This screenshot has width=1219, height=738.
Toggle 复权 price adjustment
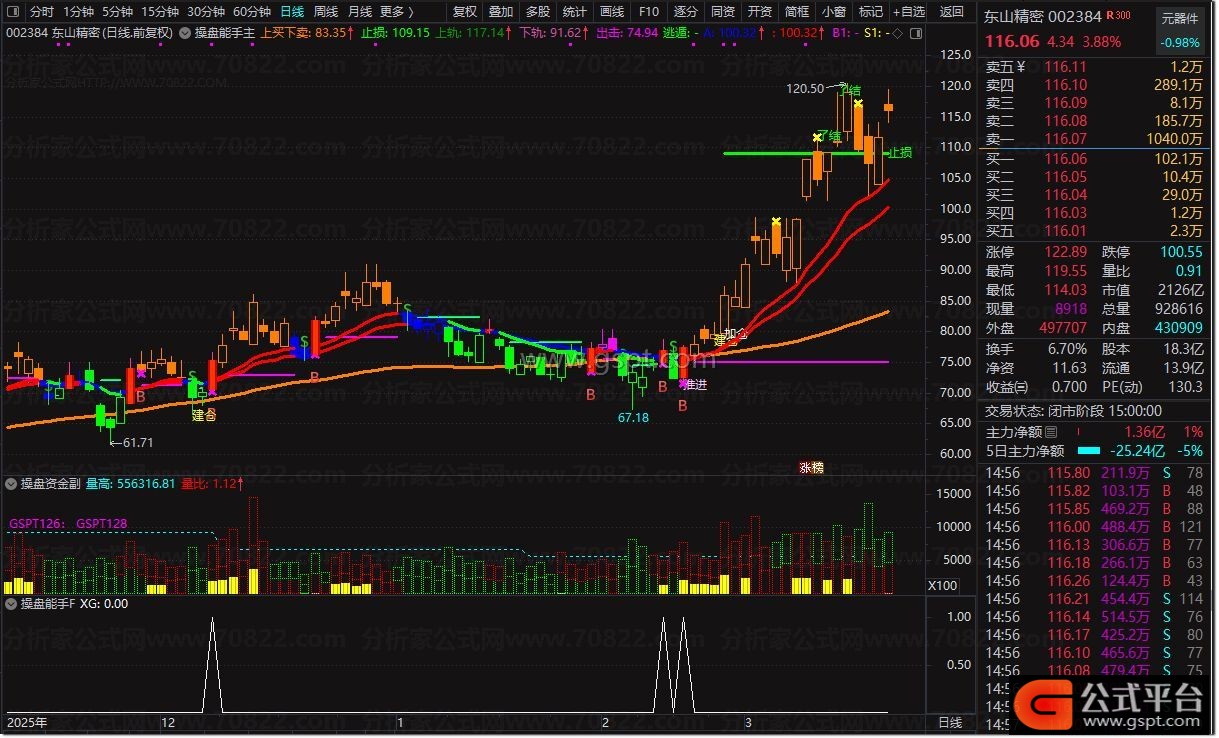465,12
